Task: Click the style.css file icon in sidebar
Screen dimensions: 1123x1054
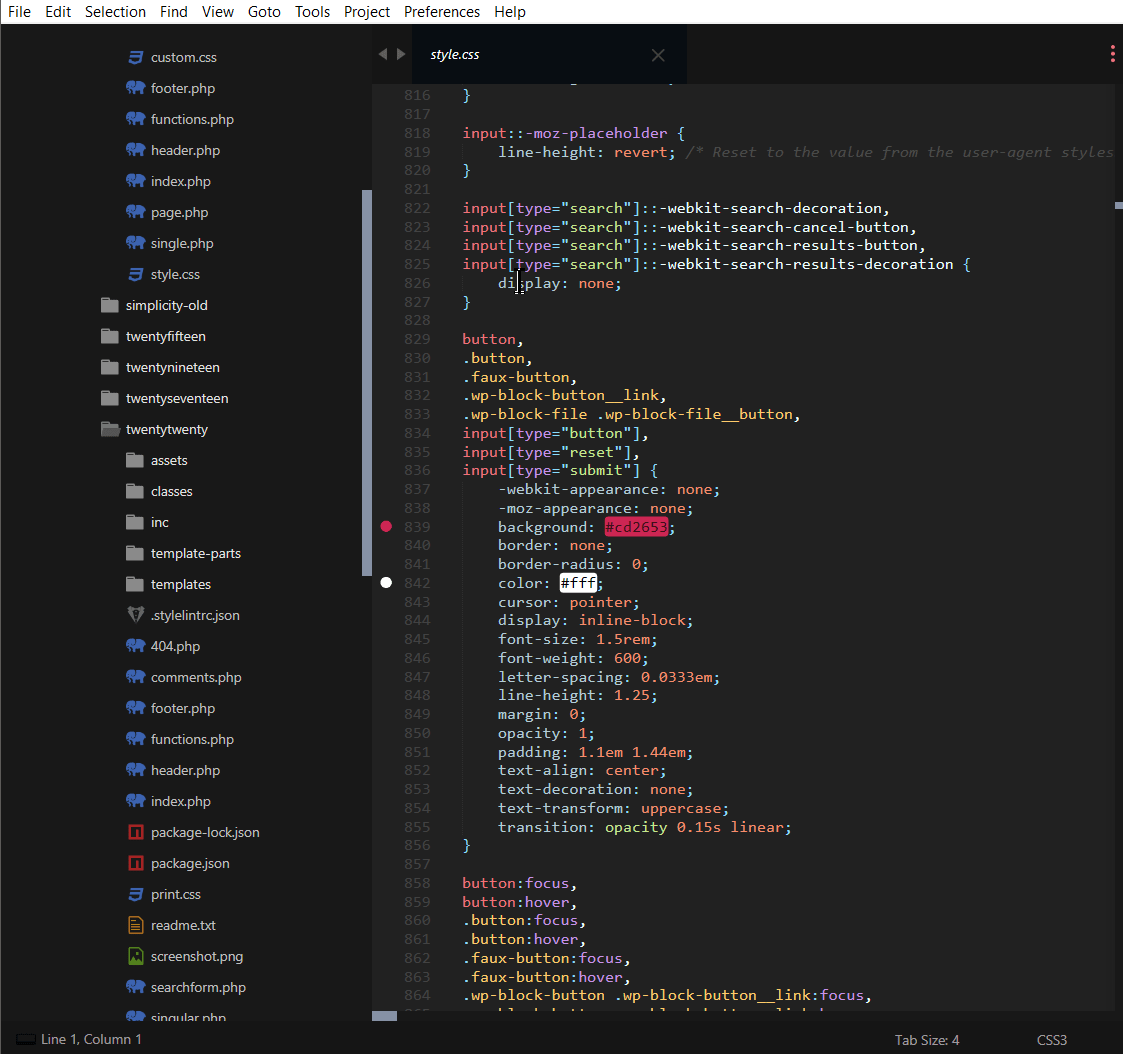Action: coord(135,273)
